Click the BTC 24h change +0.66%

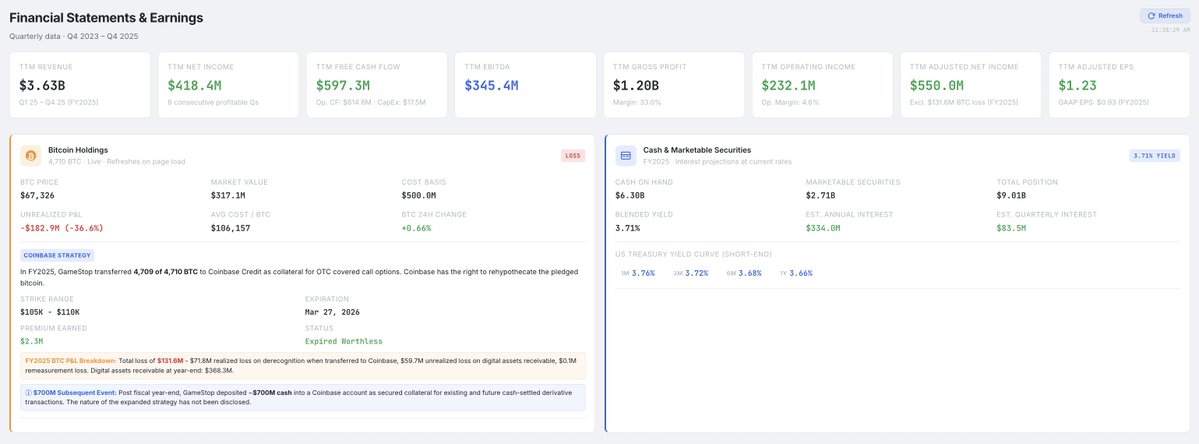click(x=417, y=228)
